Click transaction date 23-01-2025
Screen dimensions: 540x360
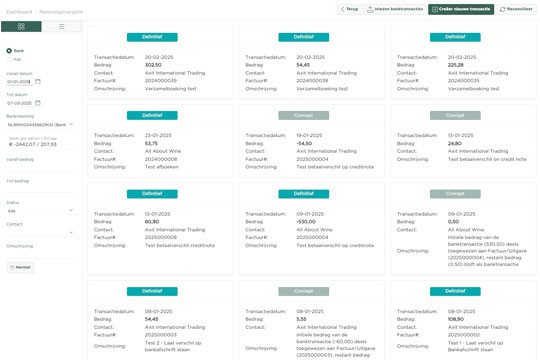point(158,135)
